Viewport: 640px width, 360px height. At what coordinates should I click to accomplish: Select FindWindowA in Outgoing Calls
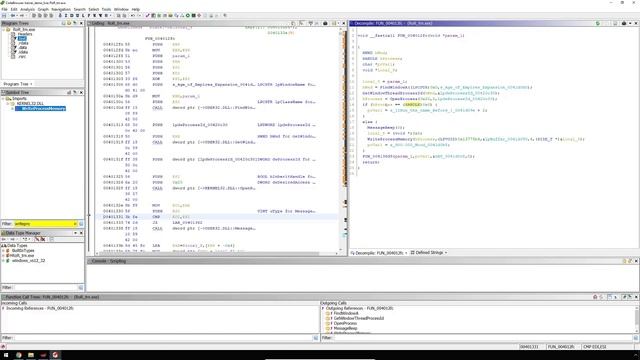tap(346, 313)
